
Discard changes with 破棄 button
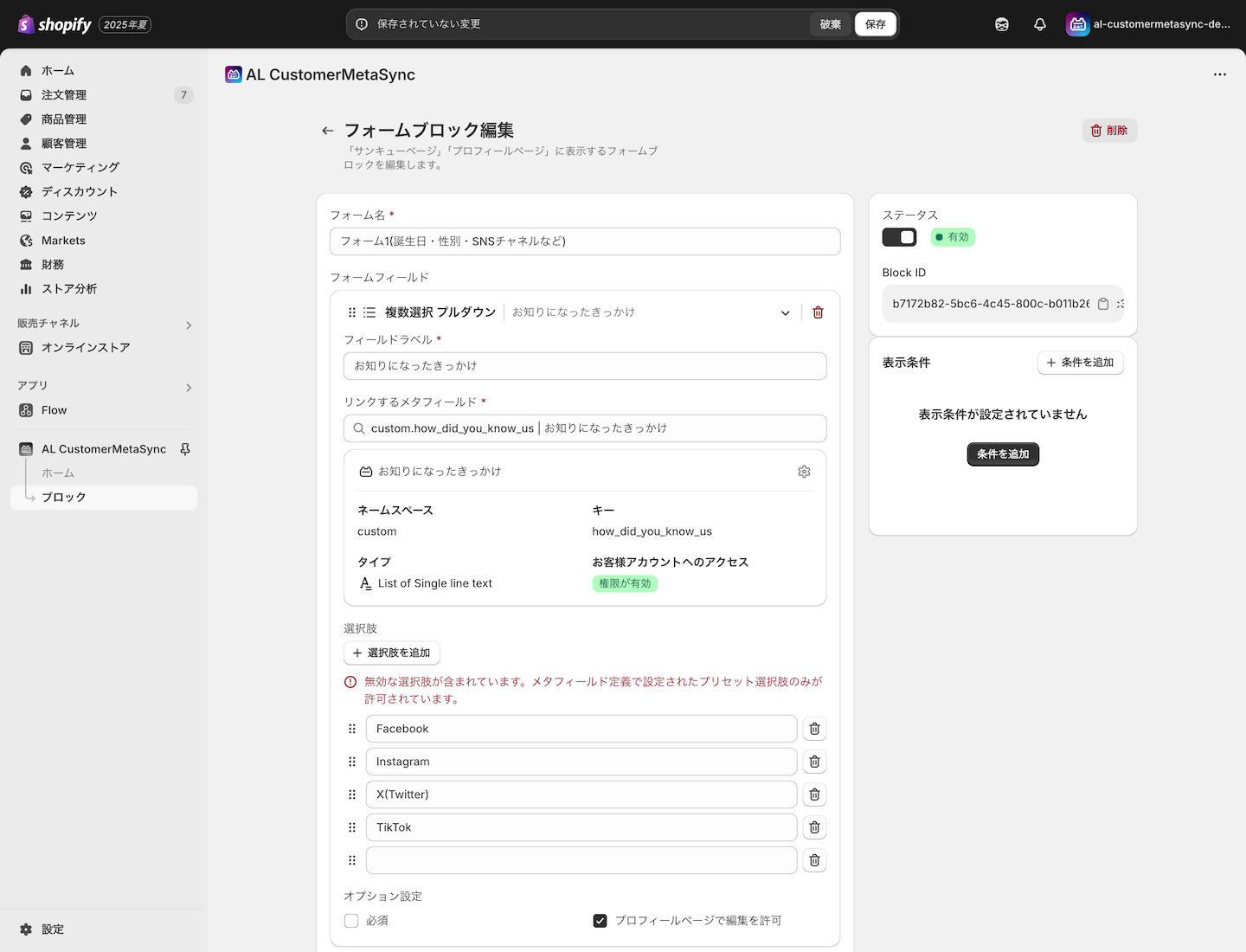click(831, 24)
